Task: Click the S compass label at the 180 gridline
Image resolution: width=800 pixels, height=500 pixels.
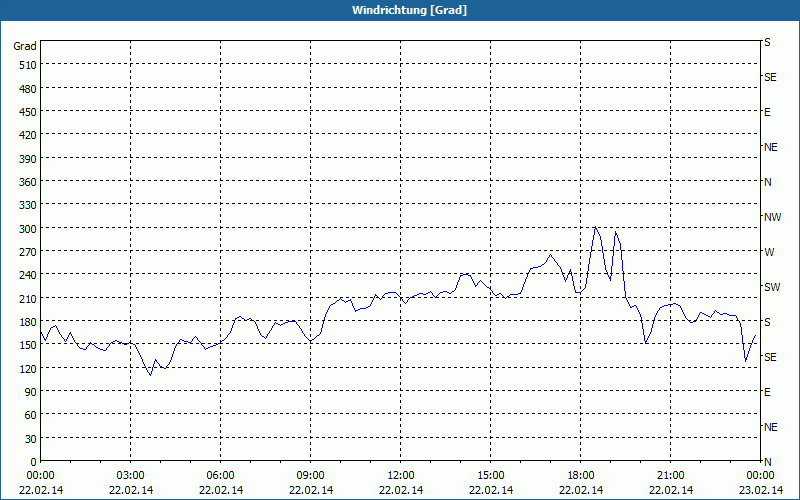Action: click(x=767, y=322)
